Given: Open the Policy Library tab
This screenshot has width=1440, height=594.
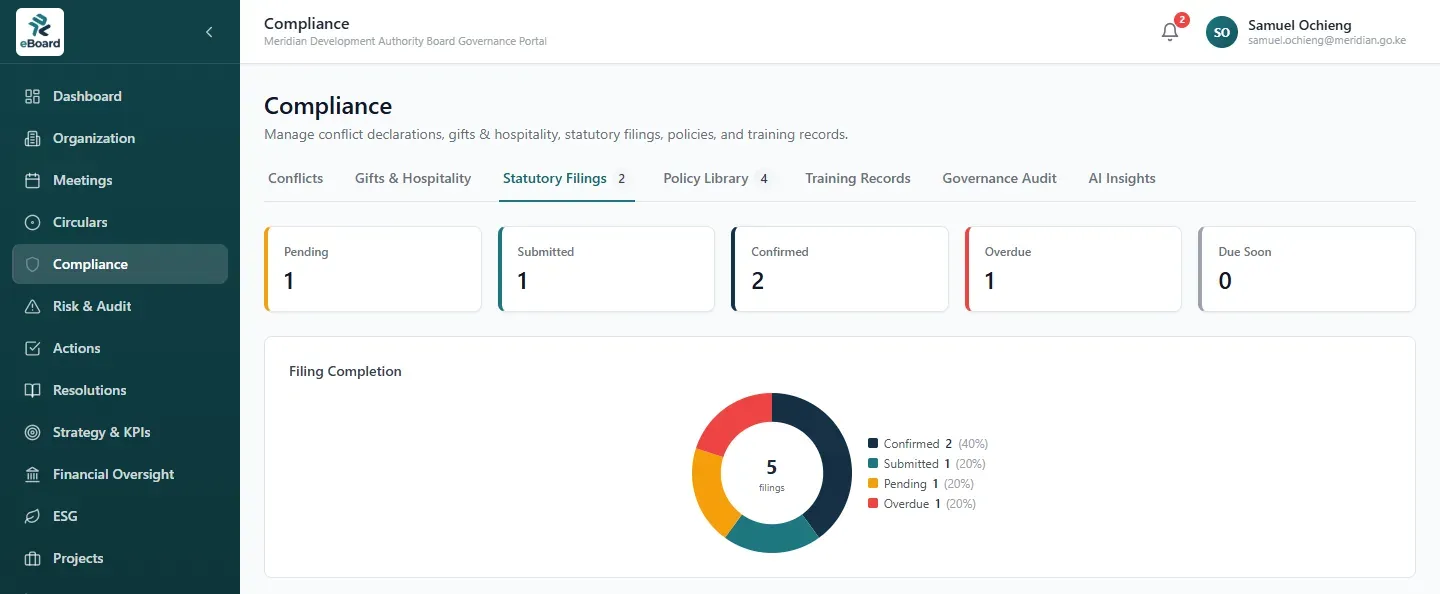Looking at the screenshot, I should [720, 178].
